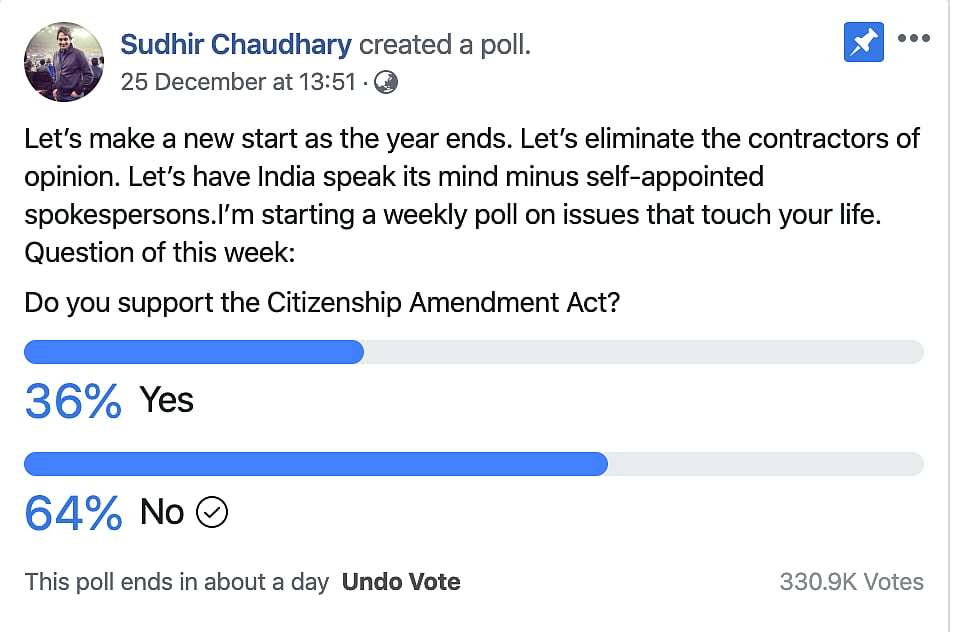Click the 36% result percentage
This screenshot has height=632, width=956.
tap(73, 401)
